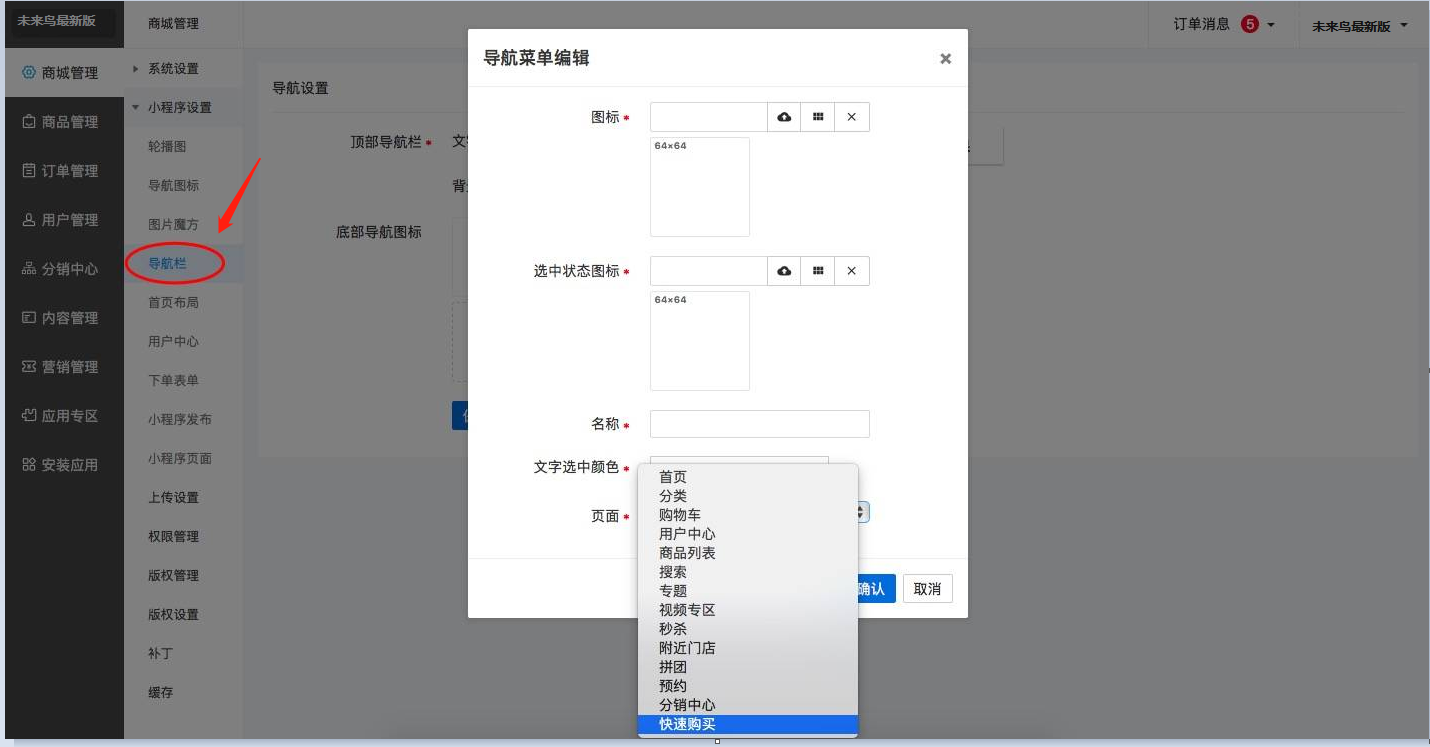Choose 首页 from the page list
Image resolution: width=1430 pixels, height=747 pixels.
point(748,477)
